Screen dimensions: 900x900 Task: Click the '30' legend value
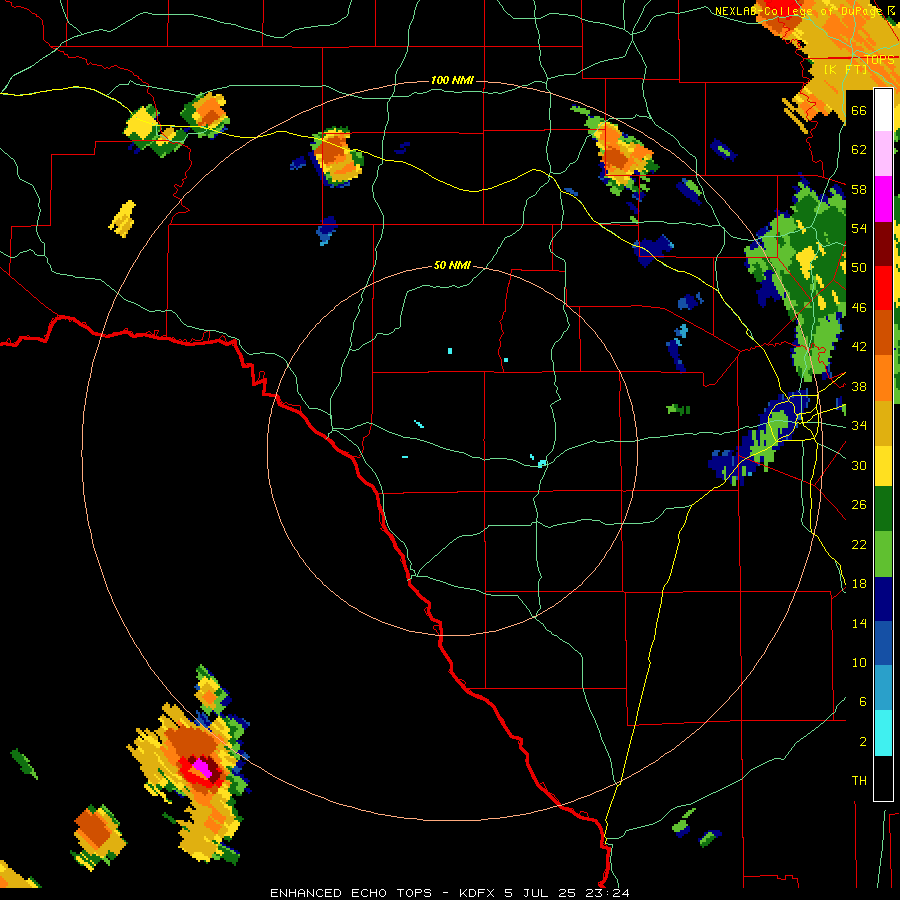tap(859, 465)
